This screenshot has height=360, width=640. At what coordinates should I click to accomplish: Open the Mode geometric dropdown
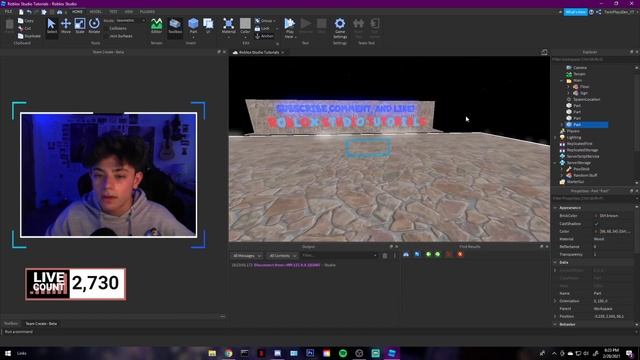[130, 20]
